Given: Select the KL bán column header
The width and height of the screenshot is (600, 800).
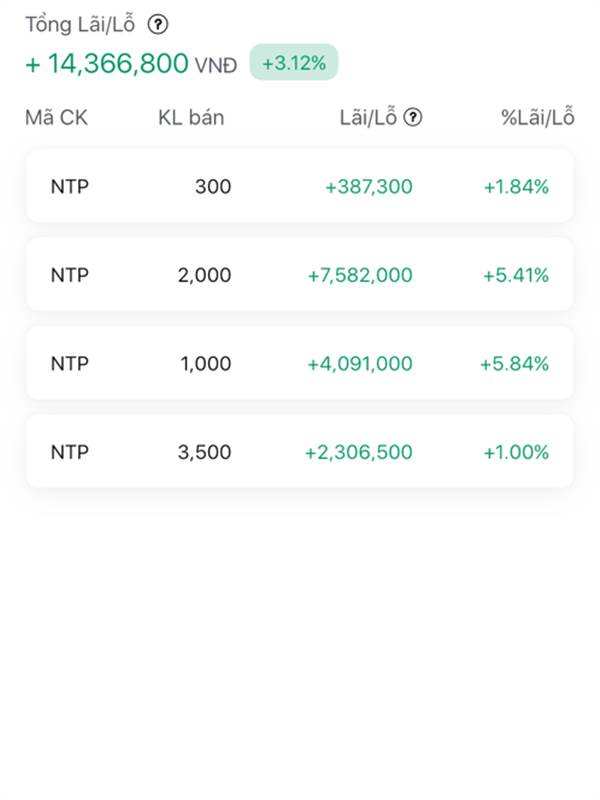Looking at the screenshot, I should tap(191, 118).
